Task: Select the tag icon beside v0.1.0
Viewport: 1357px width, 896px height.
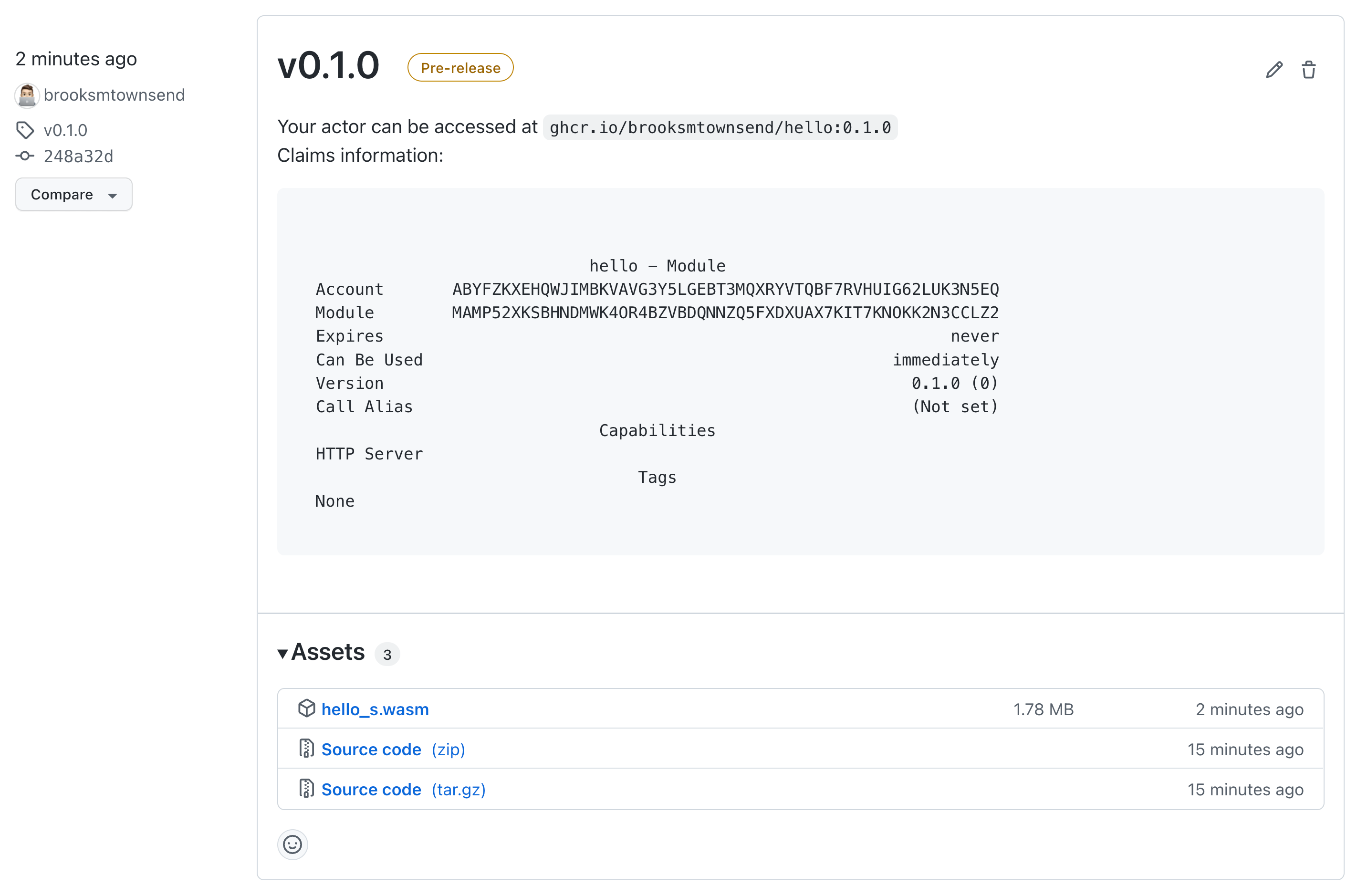Action: point(25,130)
